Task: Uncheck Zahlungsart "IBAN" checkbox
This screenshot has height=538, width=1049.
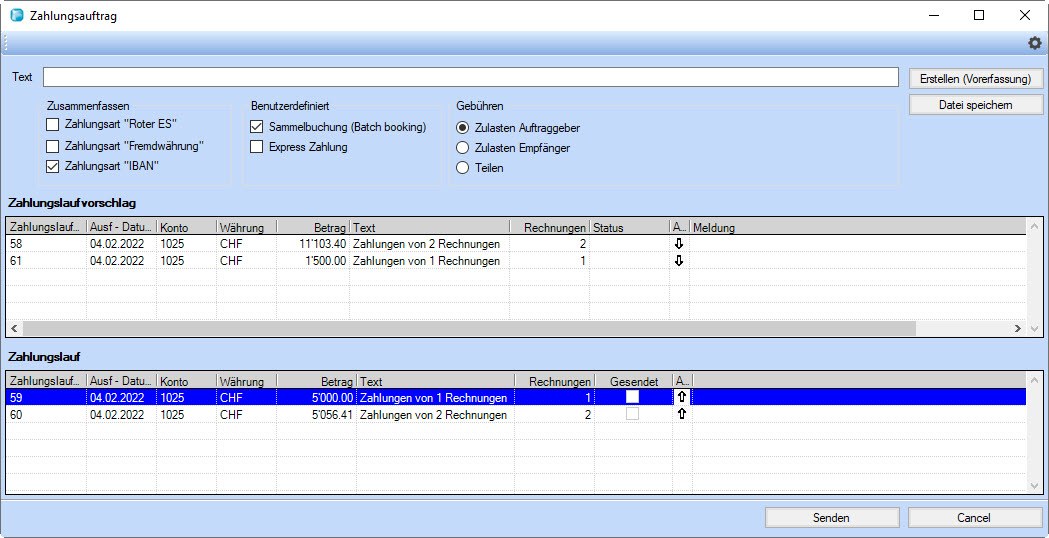Action: [53, 166]
